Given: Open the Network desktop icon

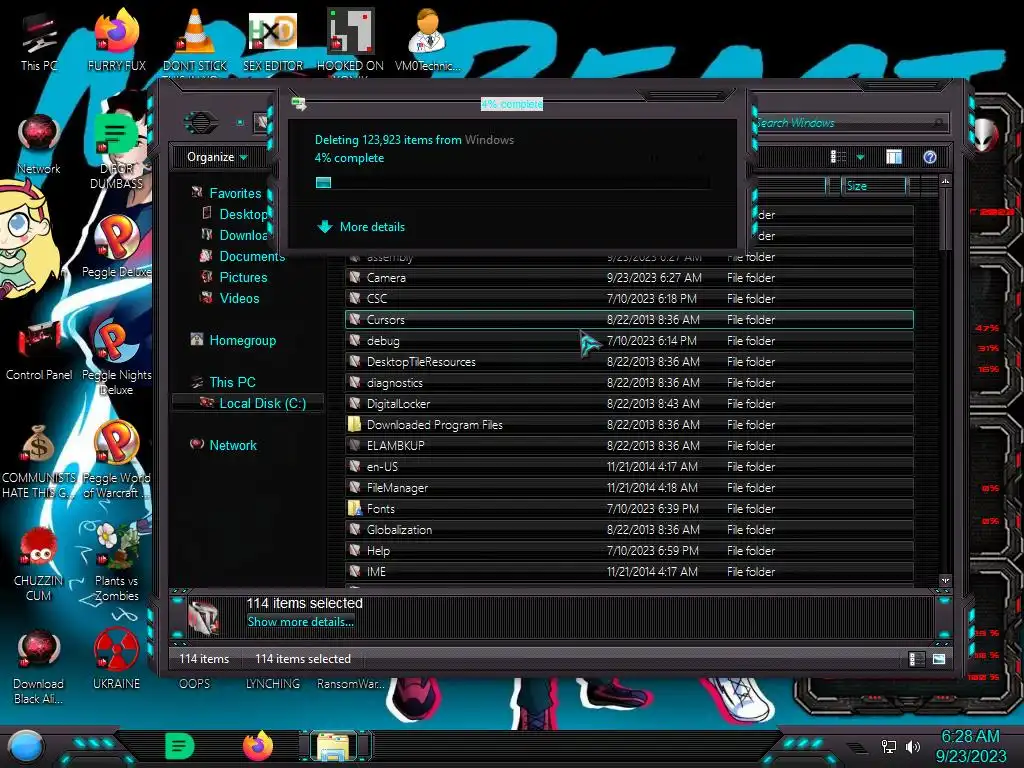Looking at the screenshot, I should [39, 144].
